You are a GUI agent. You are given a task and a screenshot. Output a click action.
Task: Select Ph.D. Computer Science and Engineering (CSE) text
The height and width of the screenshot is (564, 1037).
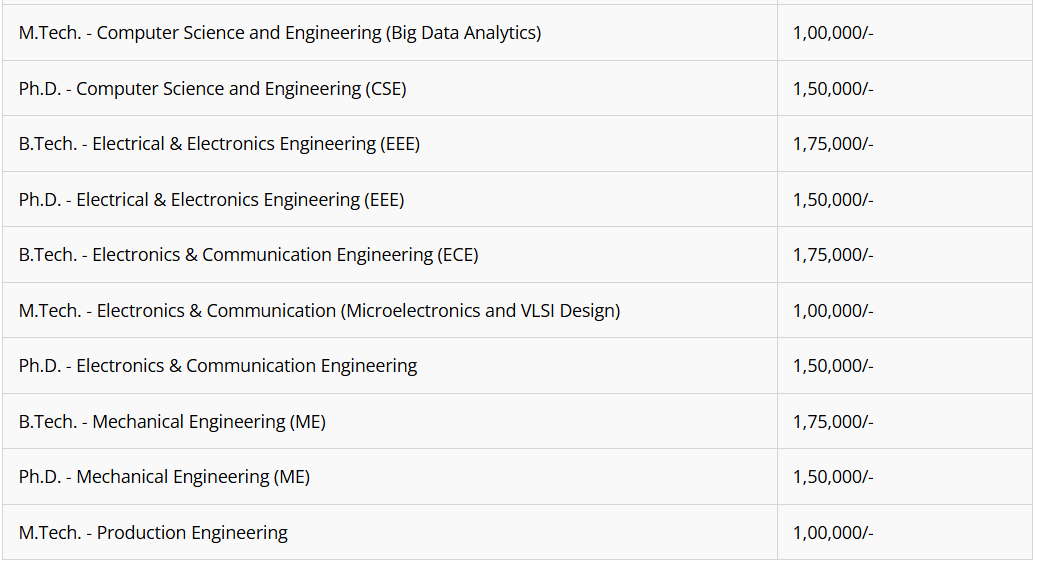[212, 89]
